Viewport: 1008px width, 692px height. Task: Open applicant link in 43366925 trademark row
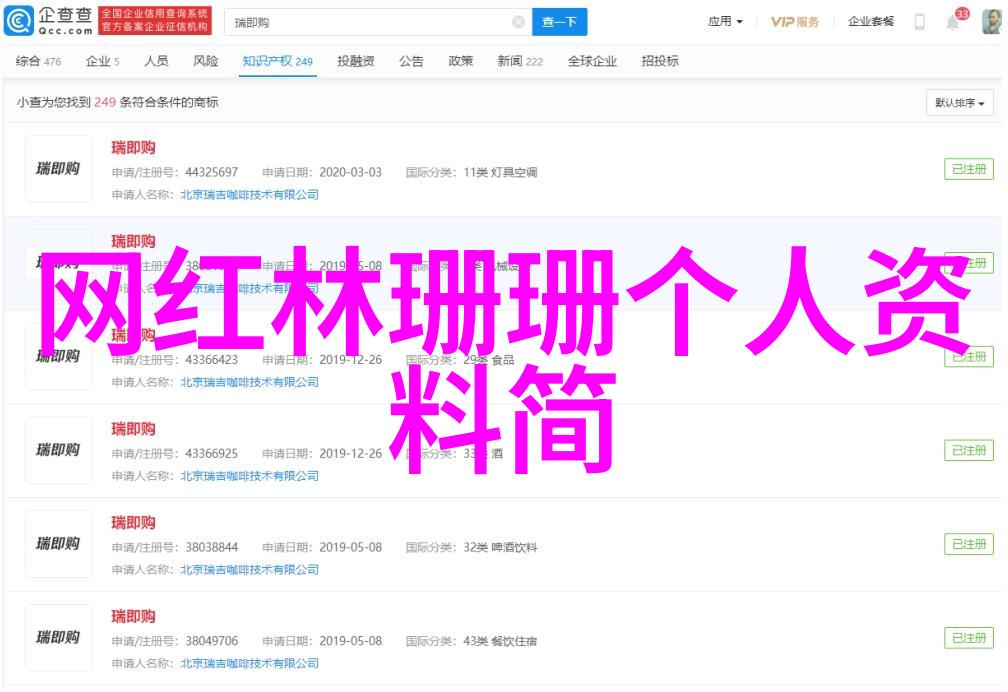click(249, 476)
